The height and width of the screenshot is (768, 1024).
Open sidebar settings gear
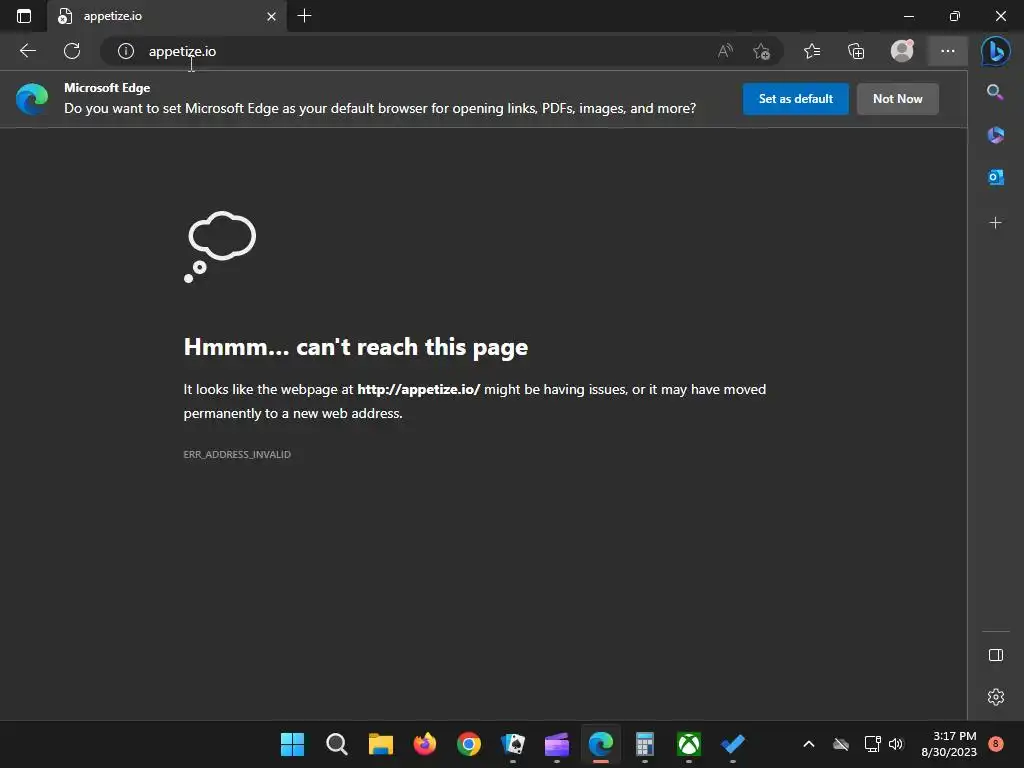pyautogui.click(x=995, y=697)
